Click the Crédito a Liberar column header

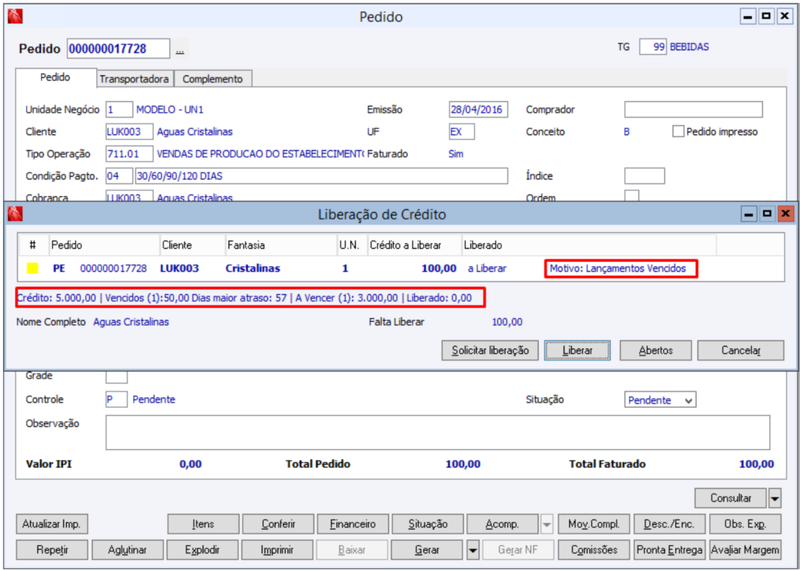[415, 245]
